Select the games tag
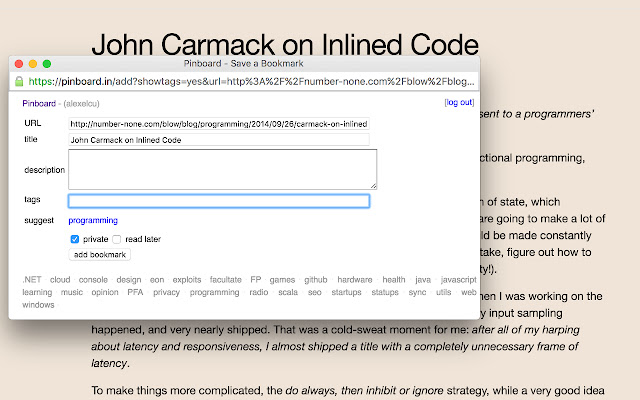This screenshot has height=400, width=640. (x=282, y=280)
